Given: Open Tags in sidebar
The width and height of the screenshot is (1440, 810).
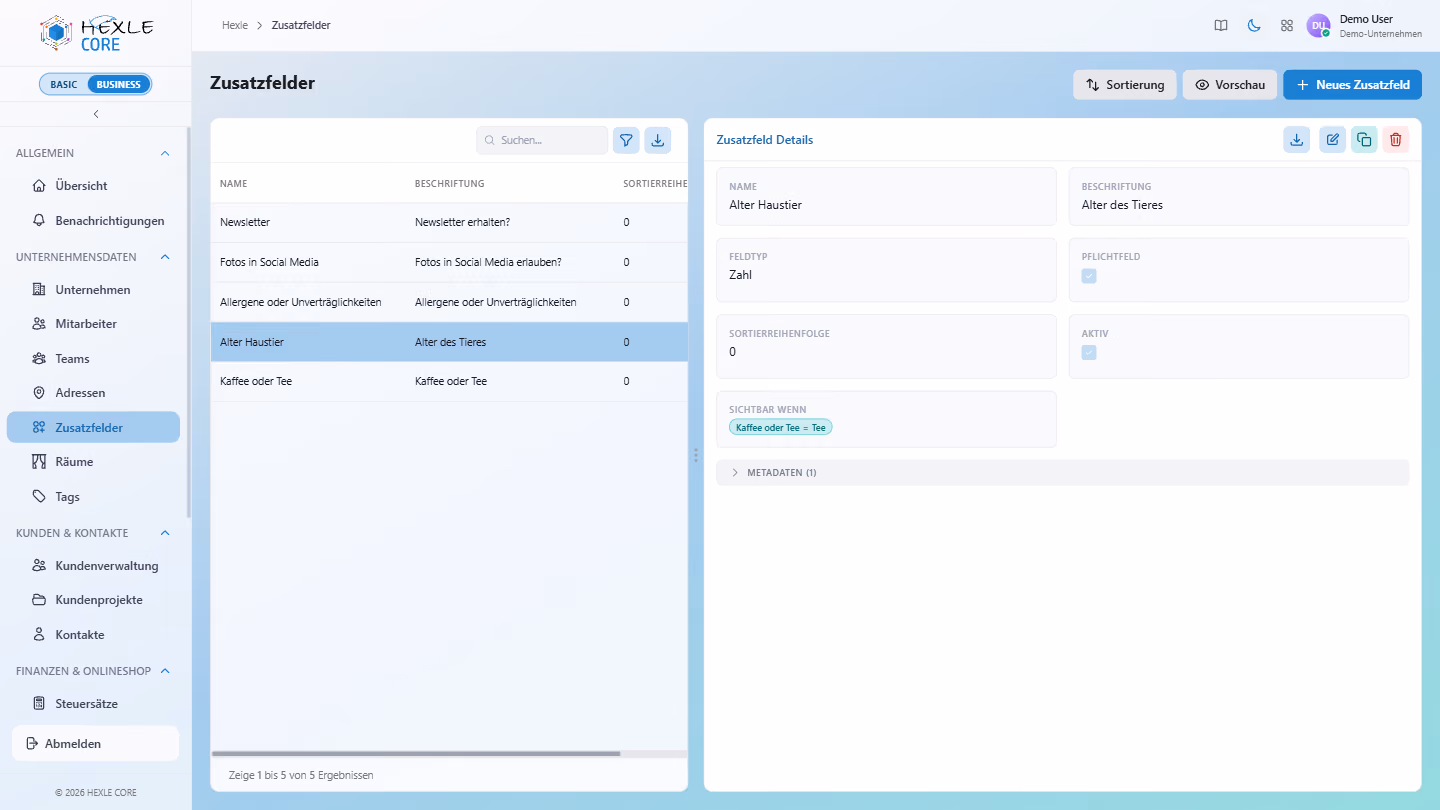Looking at the screenshot, I should click(x=93, y=497).
